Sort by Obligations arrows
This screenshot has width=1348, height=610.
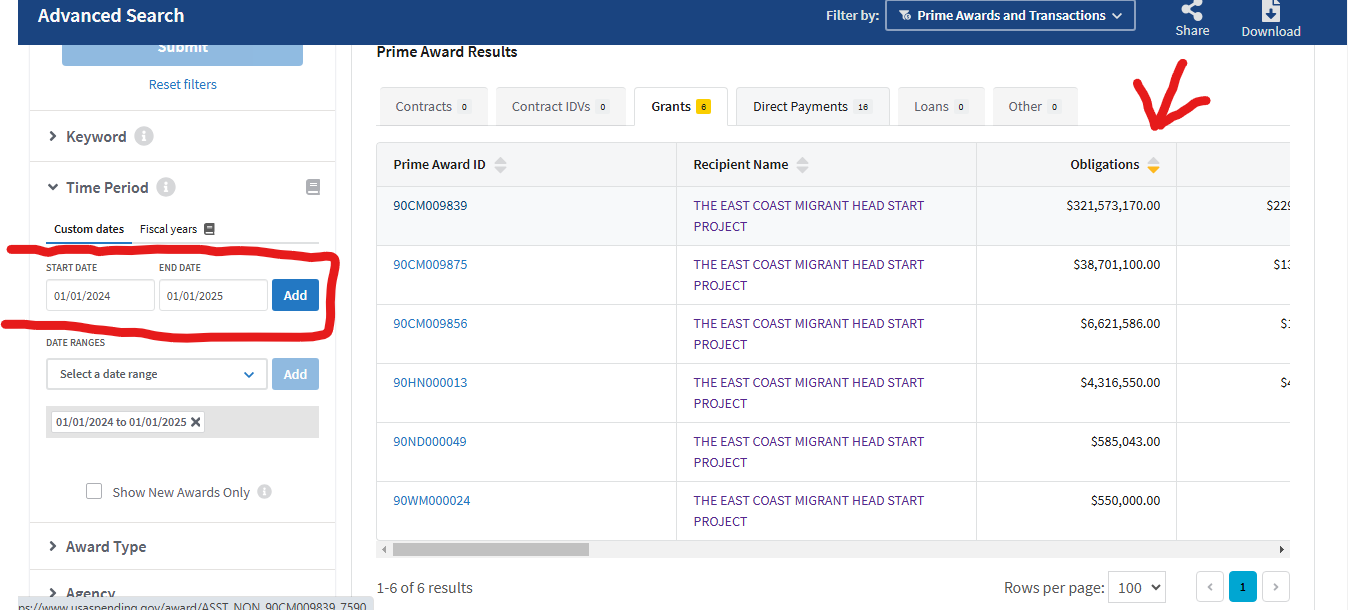pyautogui.click(x=1153, y=165)
